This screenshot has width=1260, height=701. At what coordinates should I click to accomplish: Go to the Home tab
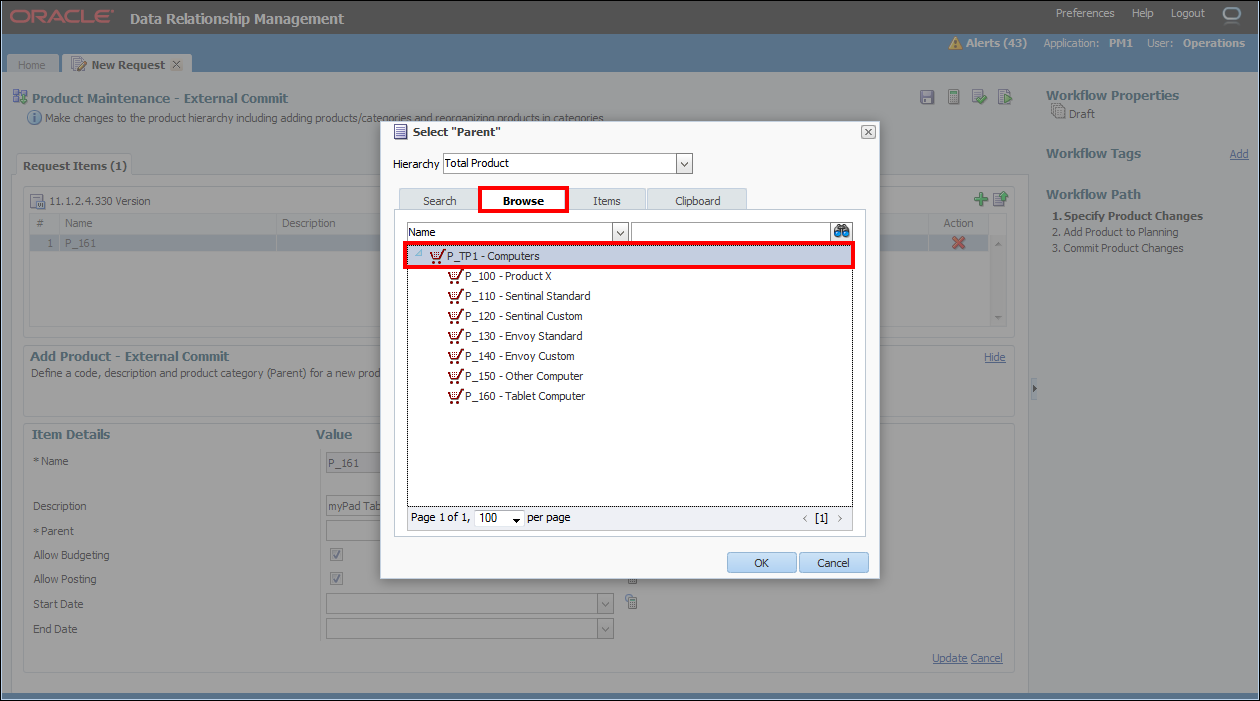click(32, 65)
